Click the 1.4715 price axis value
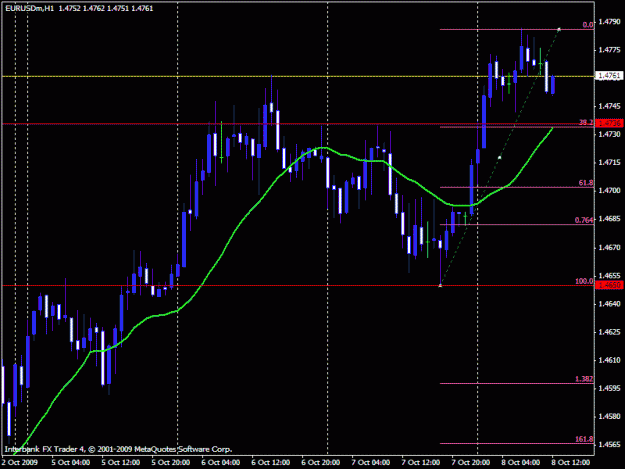 609,163
